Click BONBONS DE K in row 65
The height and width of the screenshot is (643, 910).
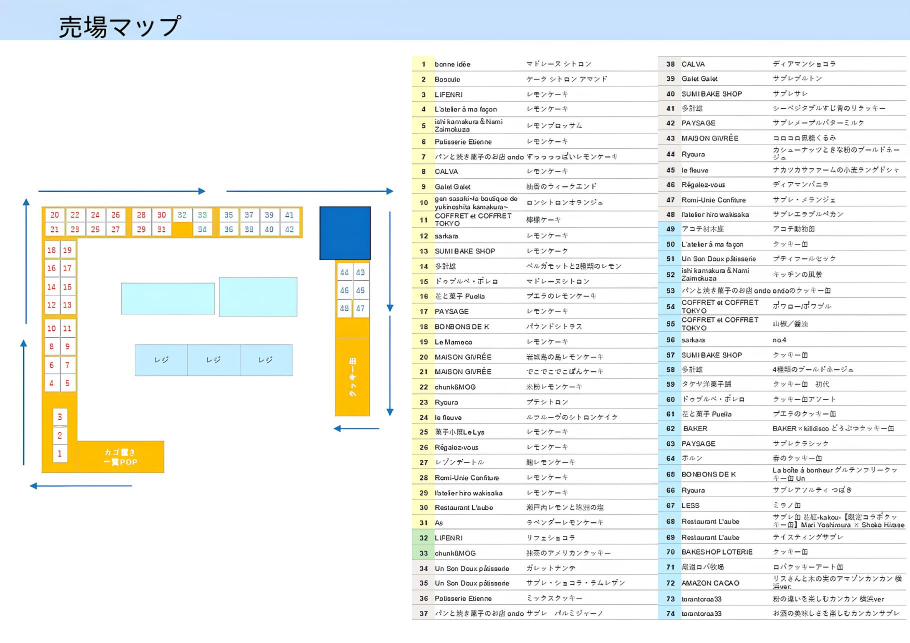[x=709, y=475]
